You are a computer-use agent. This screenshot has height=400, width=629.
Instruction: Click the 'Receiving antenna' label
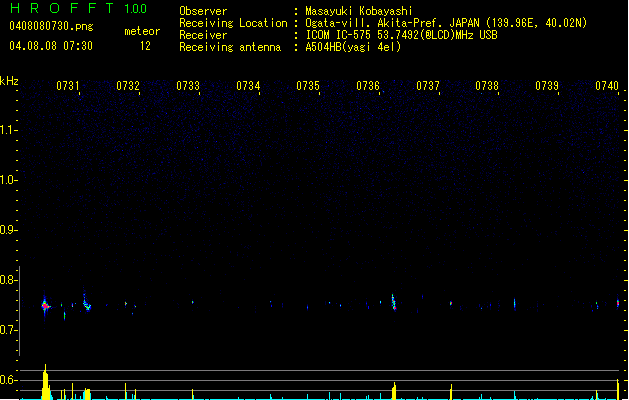[x=230, y=47]
